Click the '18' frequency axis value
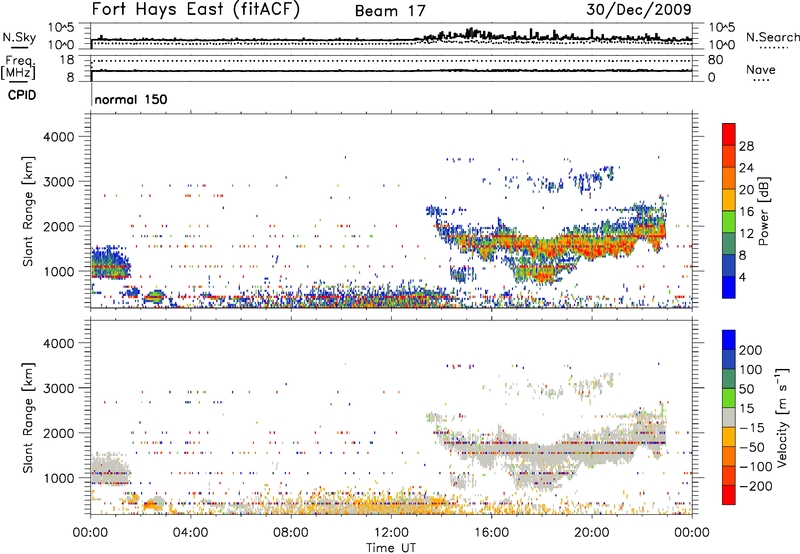The height and width of the screenshot is (554, 800). pyautogui.click(x=67, y=60)
